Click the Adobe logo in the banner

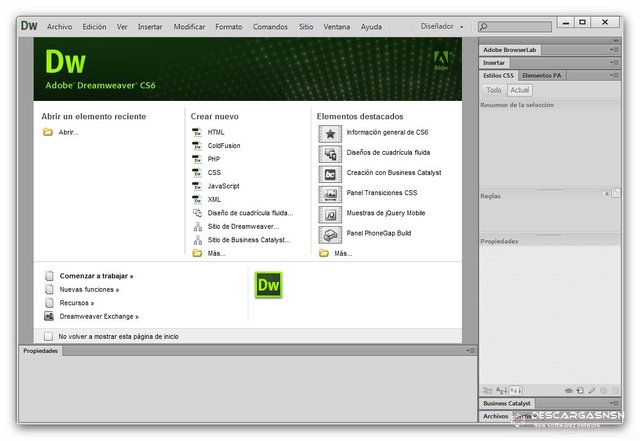(x=441, y=60)
